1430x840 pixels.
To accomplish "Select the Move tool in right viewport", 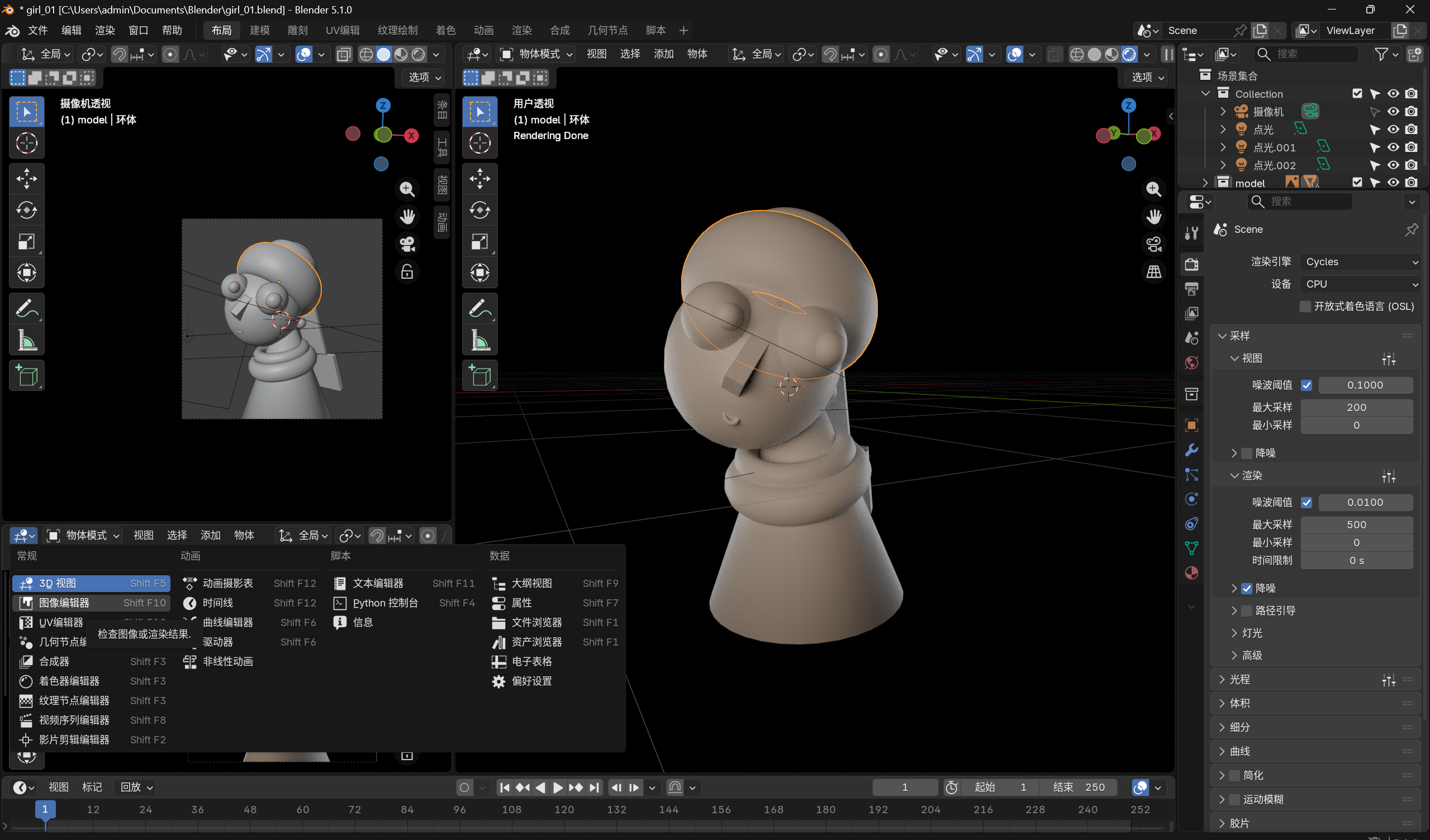I will [x=479, y=179].
